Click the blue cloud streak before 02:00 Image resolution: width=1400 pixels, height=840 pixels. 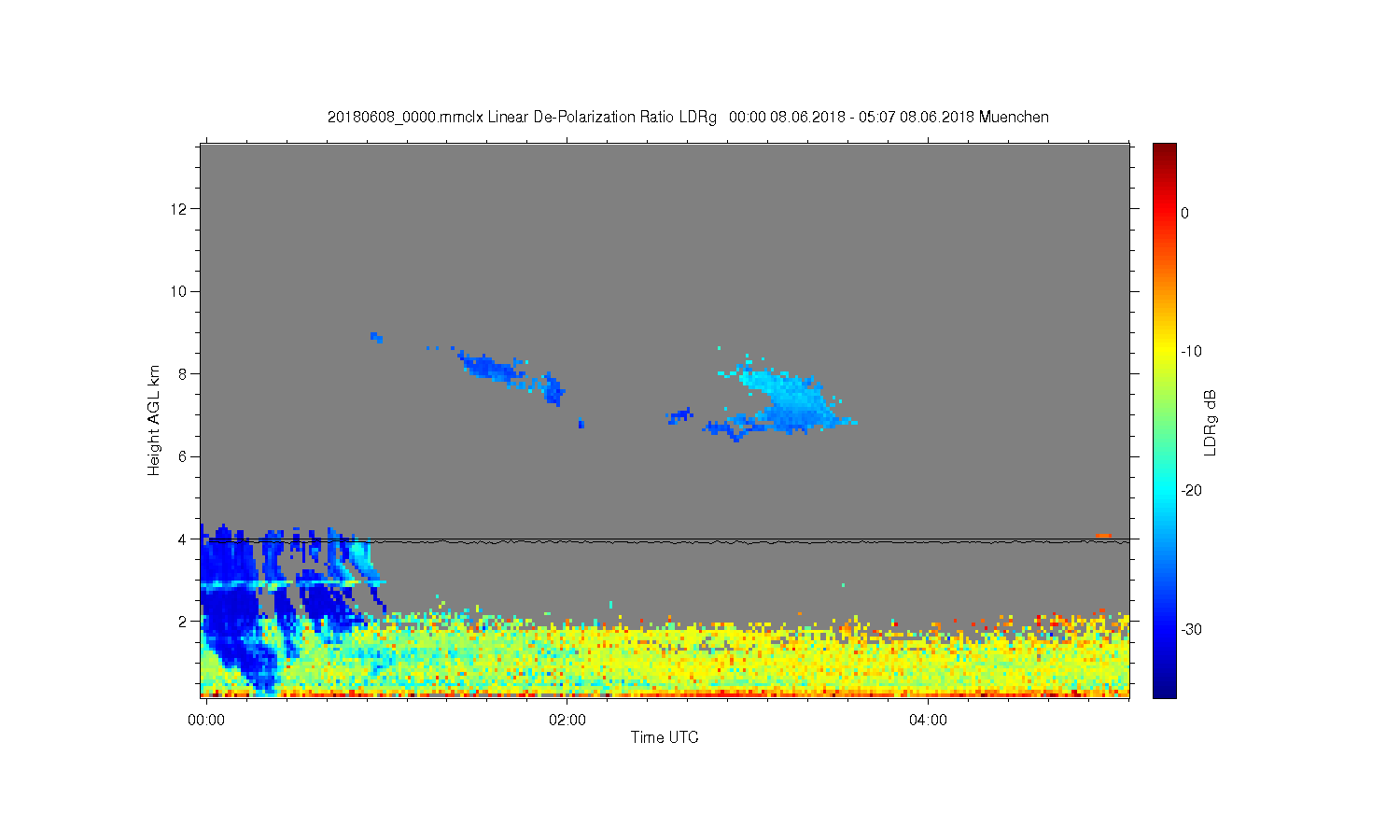pyautogui.click(x=511, y=374)
